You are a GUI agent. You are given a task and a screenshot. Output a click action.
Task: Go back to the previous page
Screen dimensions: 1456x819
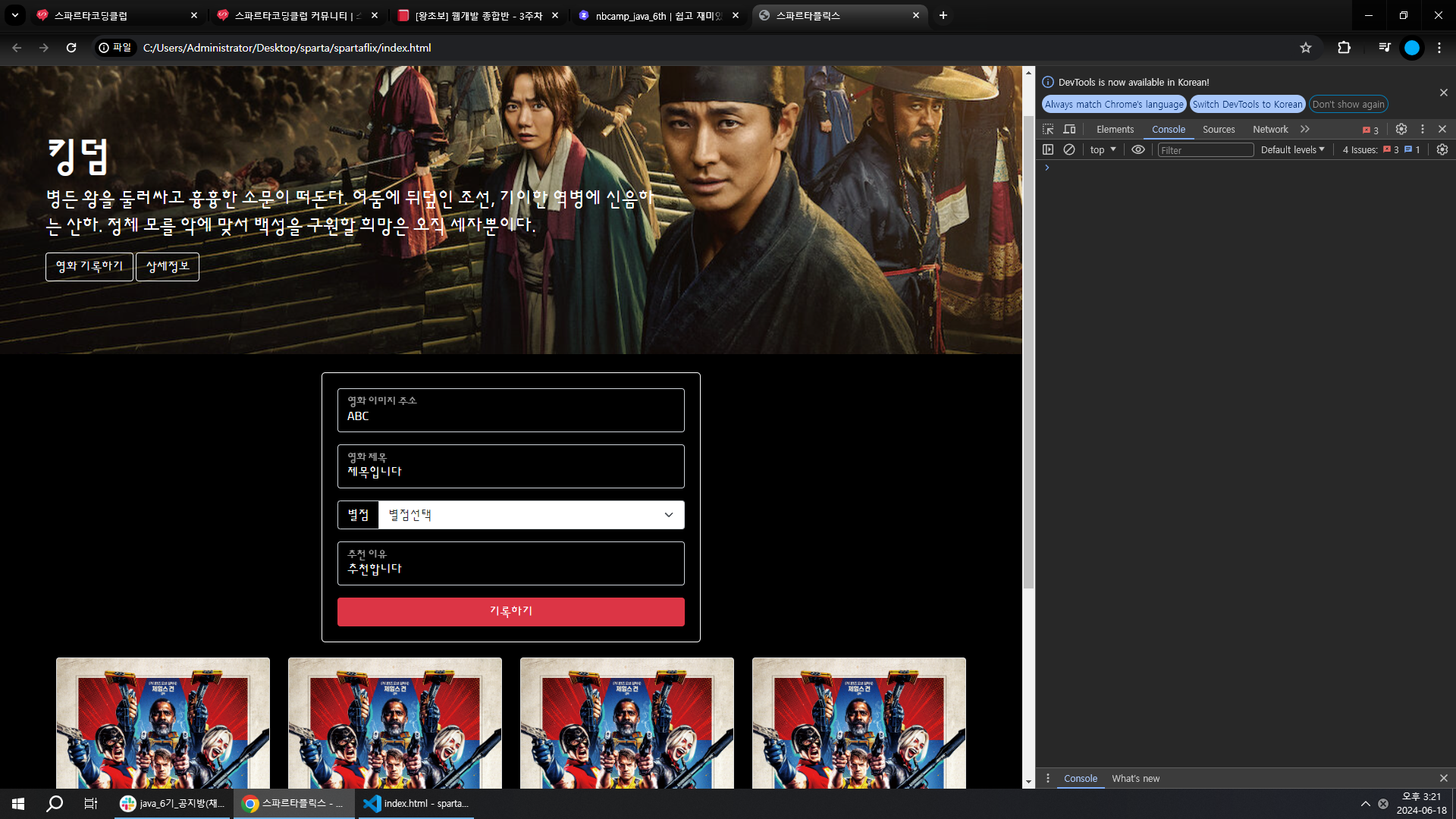click(17, 48)
